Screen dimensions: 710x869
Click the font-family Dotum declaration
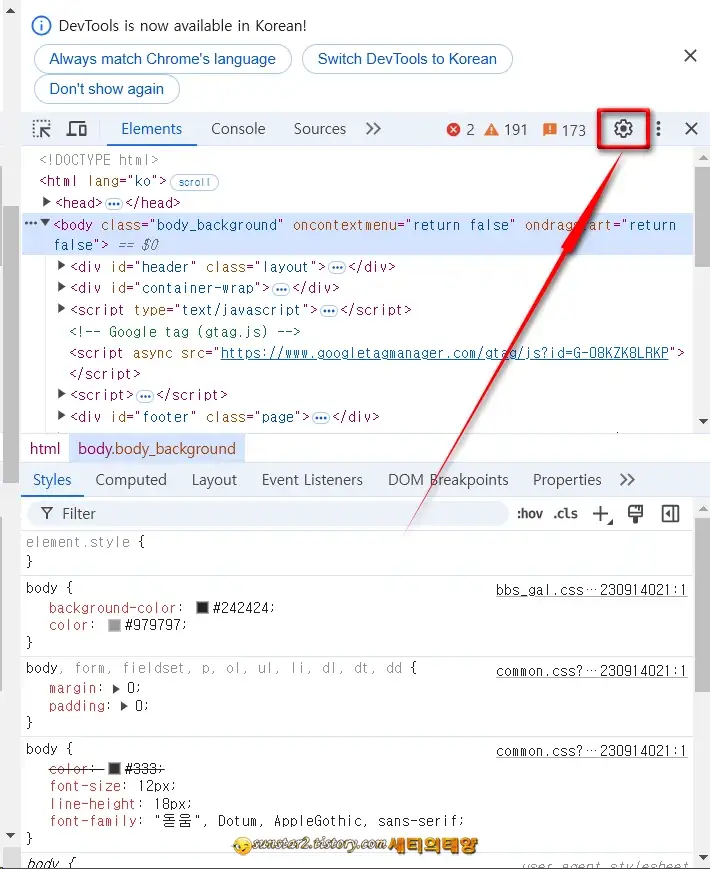[257, 821]
